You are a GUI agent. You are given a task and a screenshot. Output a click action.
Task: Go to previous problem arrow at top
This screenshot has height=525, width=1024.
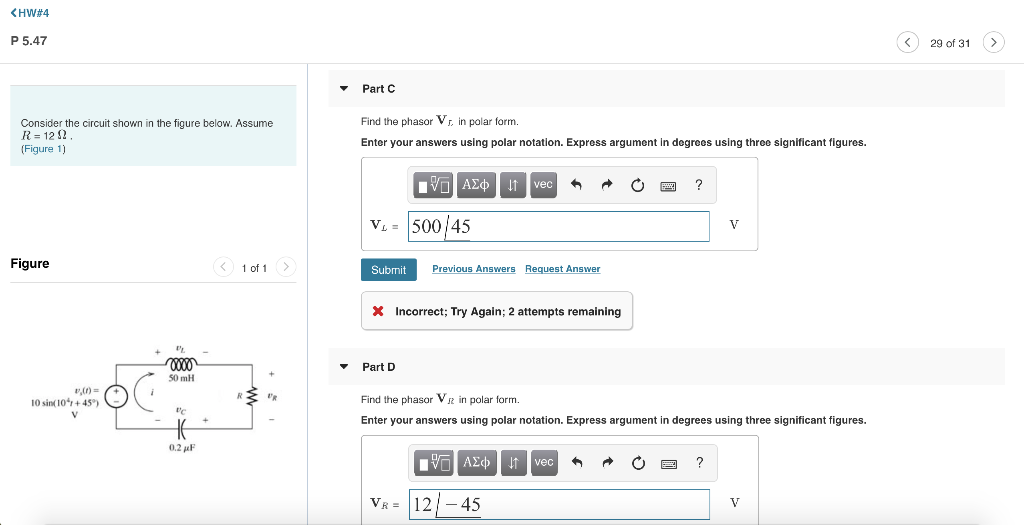pos(907,42)
